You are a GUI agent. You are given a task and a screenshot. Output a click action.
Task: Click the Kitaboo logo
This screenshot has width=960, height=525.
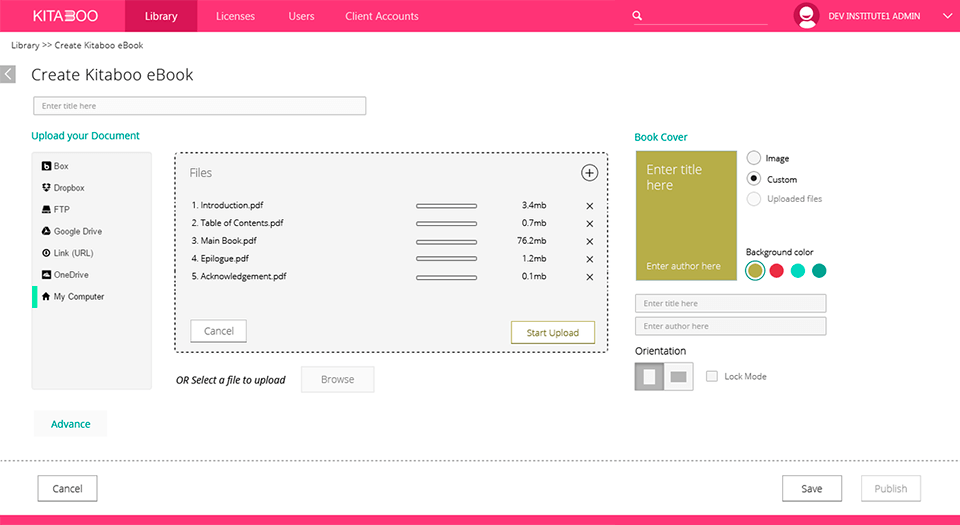66,16
